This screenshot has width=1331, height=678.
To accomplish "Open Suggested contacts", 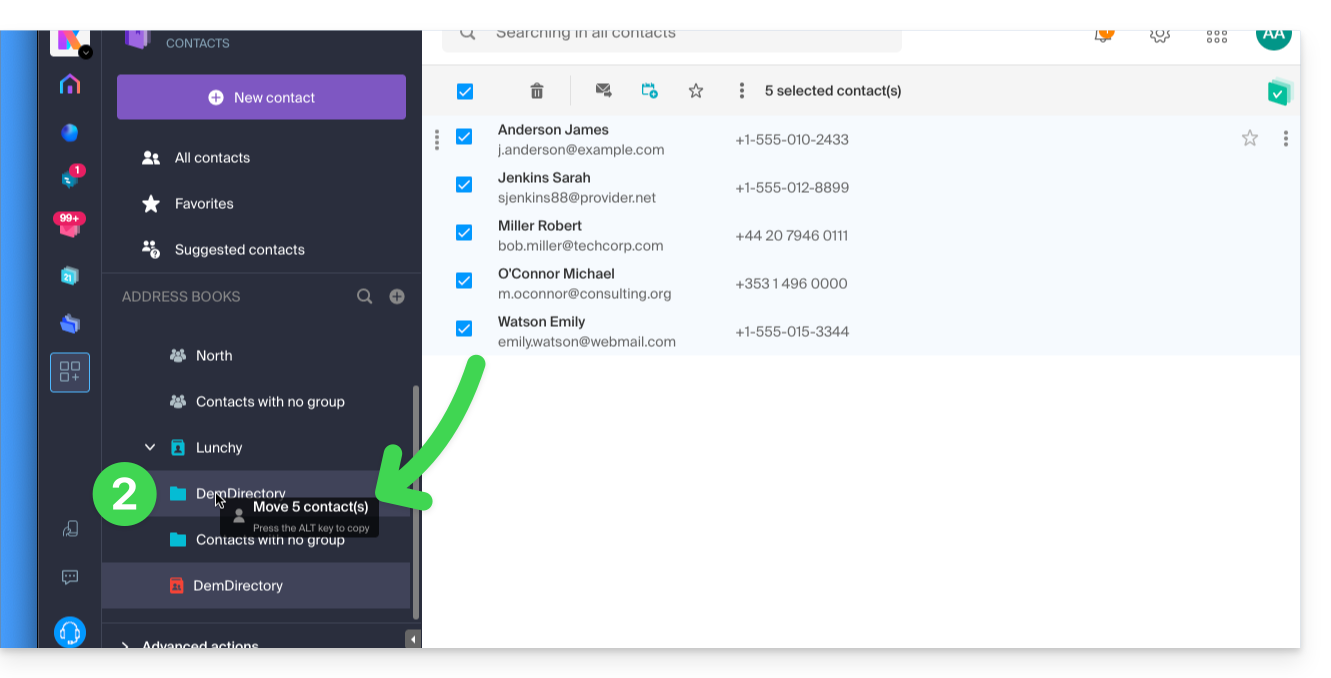I will tap(239, 250).
